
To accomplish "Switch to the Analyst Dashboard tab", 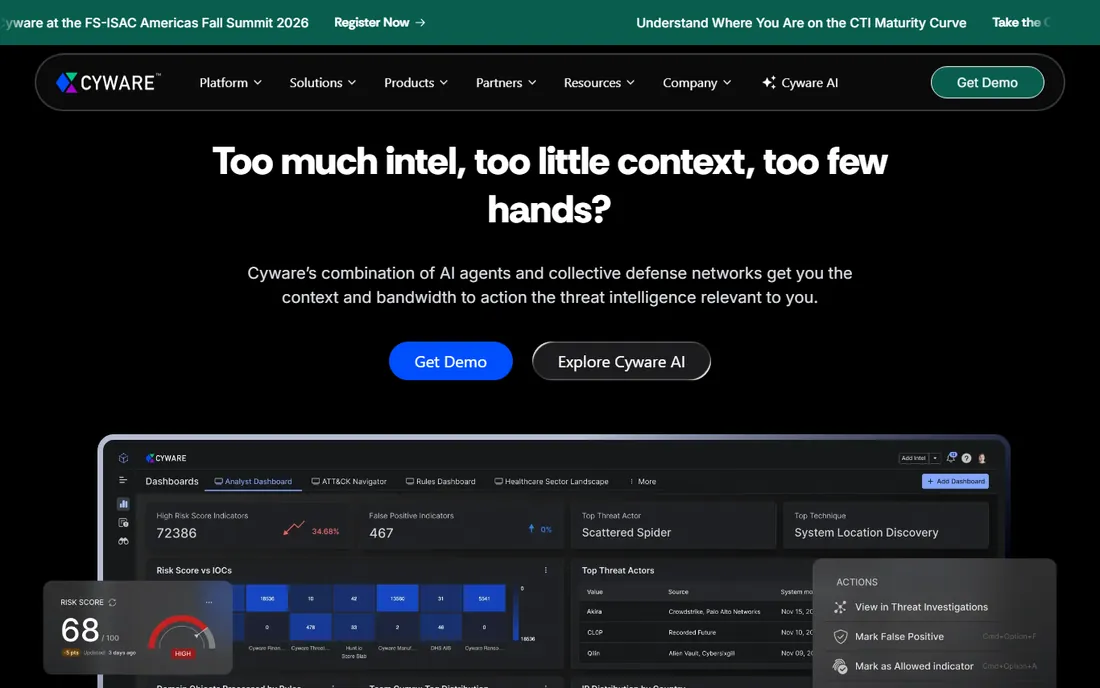I will [x=253, y=482].
